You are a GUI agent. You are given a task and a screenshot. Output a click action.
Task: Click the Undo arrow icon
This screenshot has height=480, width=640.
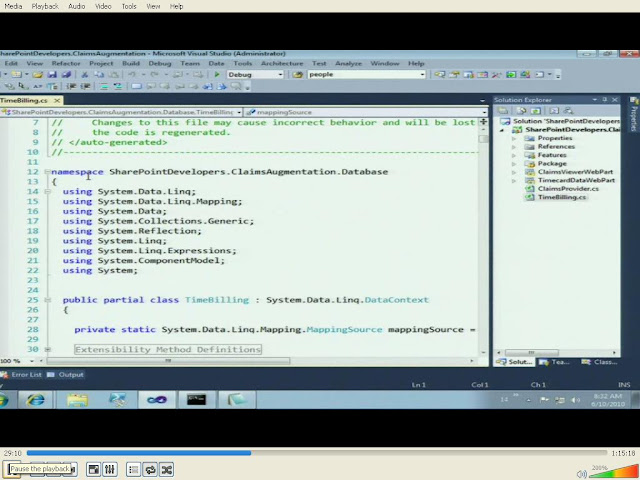pos(131,74)
